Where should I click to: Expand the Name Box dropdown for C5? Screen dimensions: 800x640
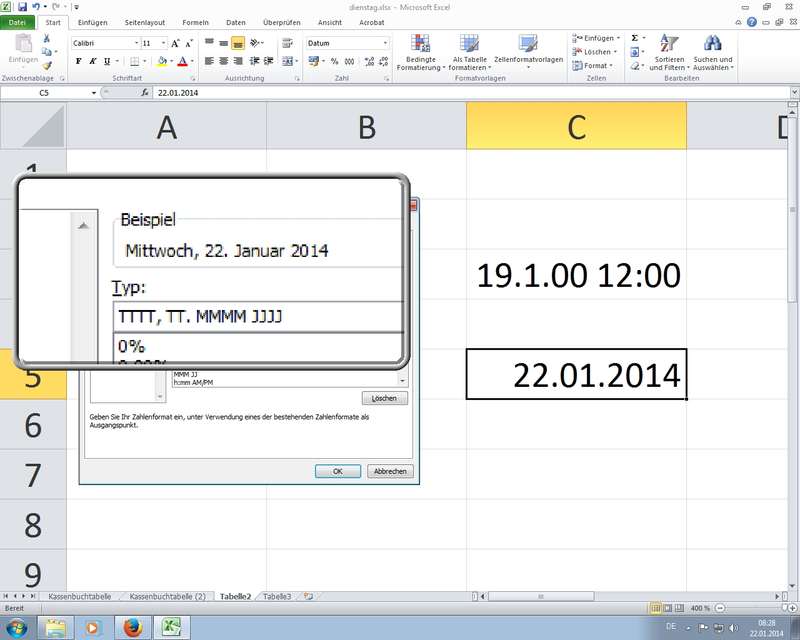tap(94, 93)
